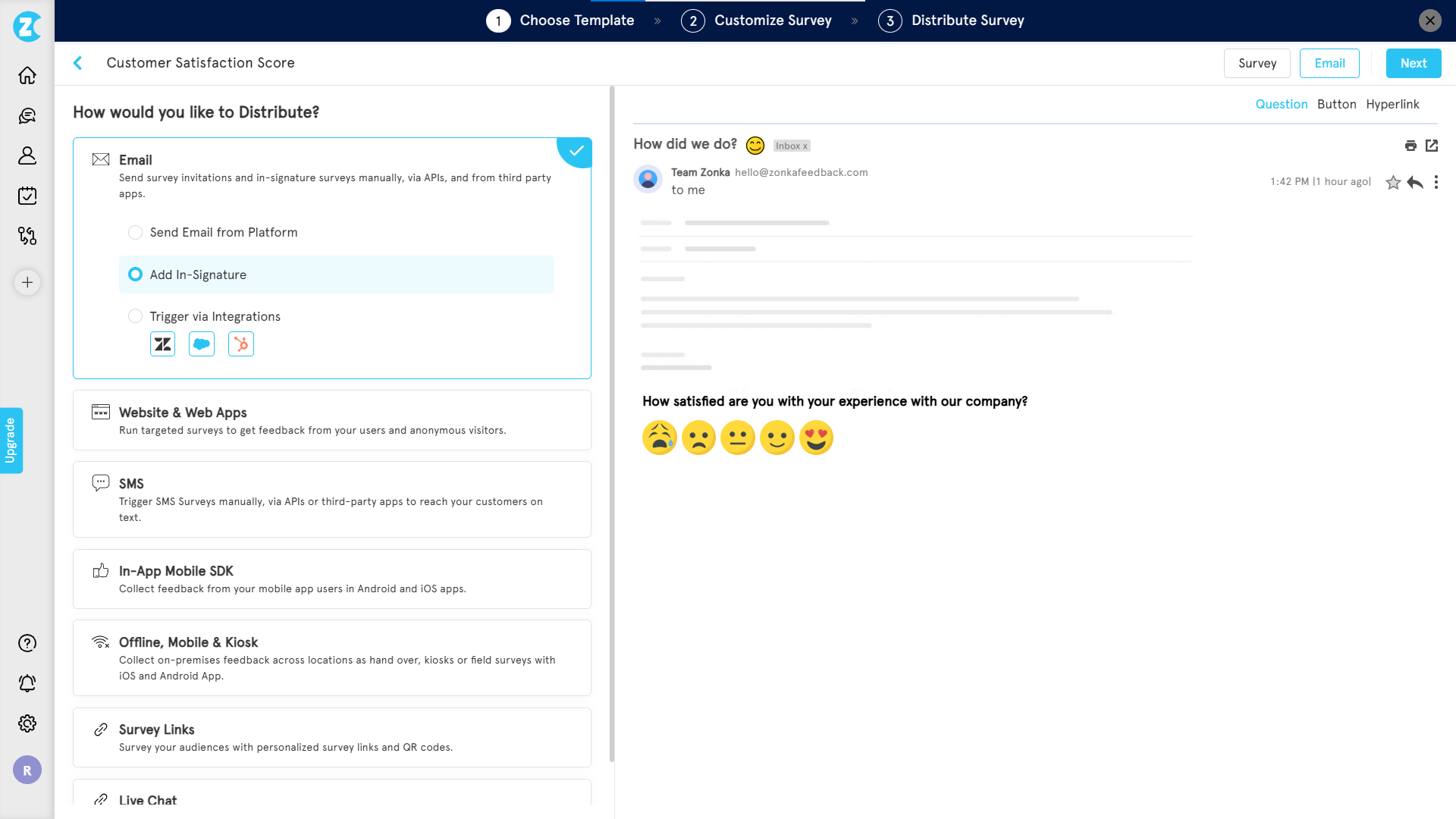Click the plus button to create new
Image resolution: width=1456 pixels, height=819 pixels.
pyautogui.click(x=27, y=282)
